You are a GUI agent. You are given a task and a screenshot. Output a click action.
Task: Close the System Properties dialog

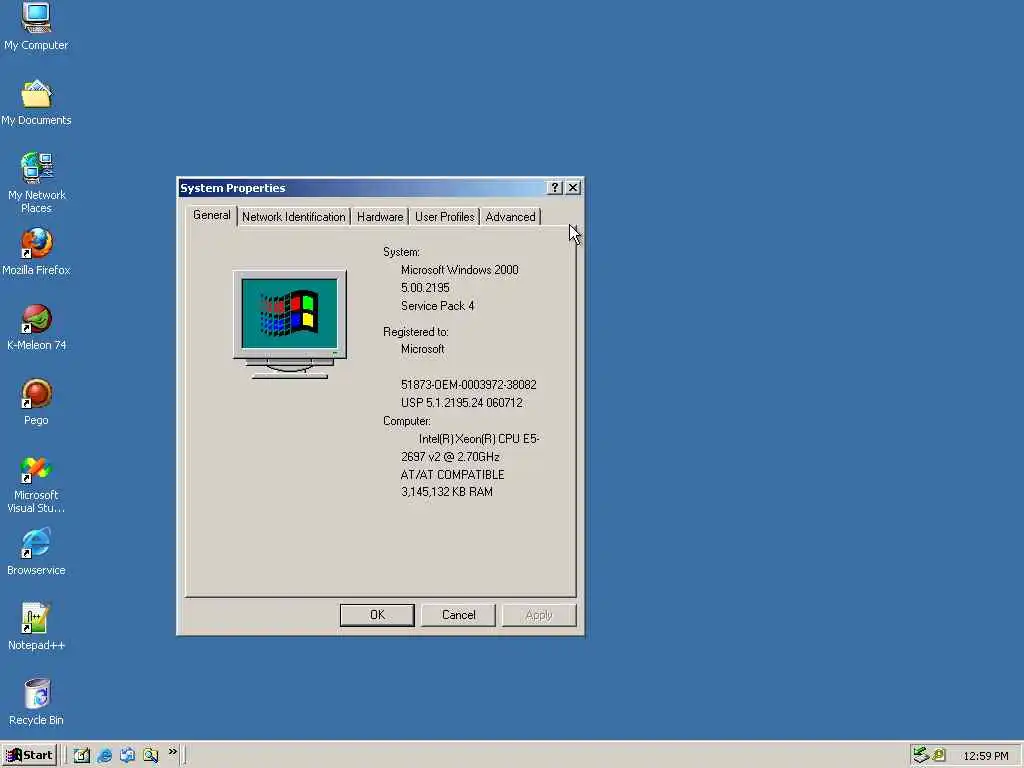tap(573, 187)
